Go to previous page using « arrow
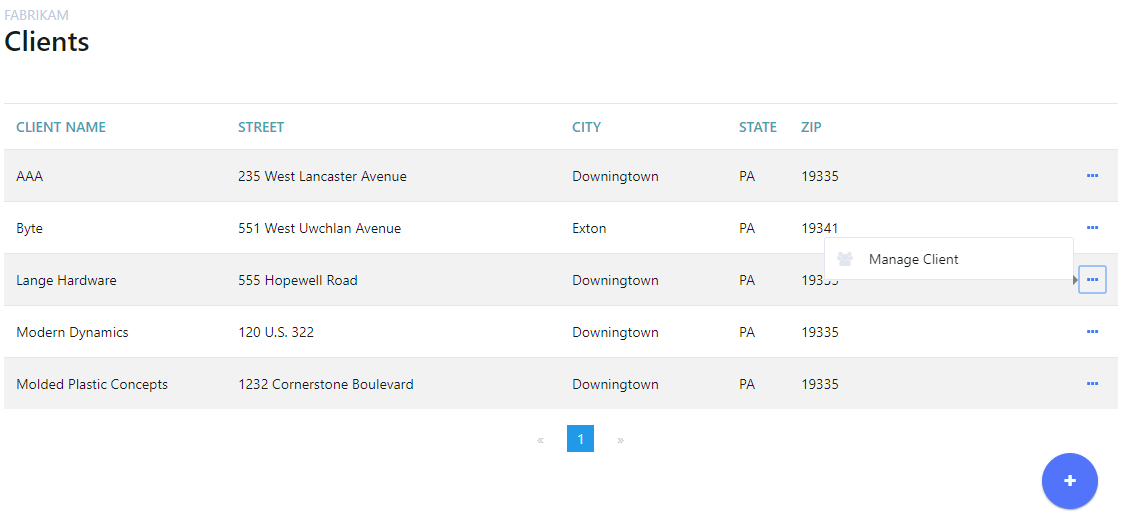Viewport: 1137px width, 515px height. [540, 439]
